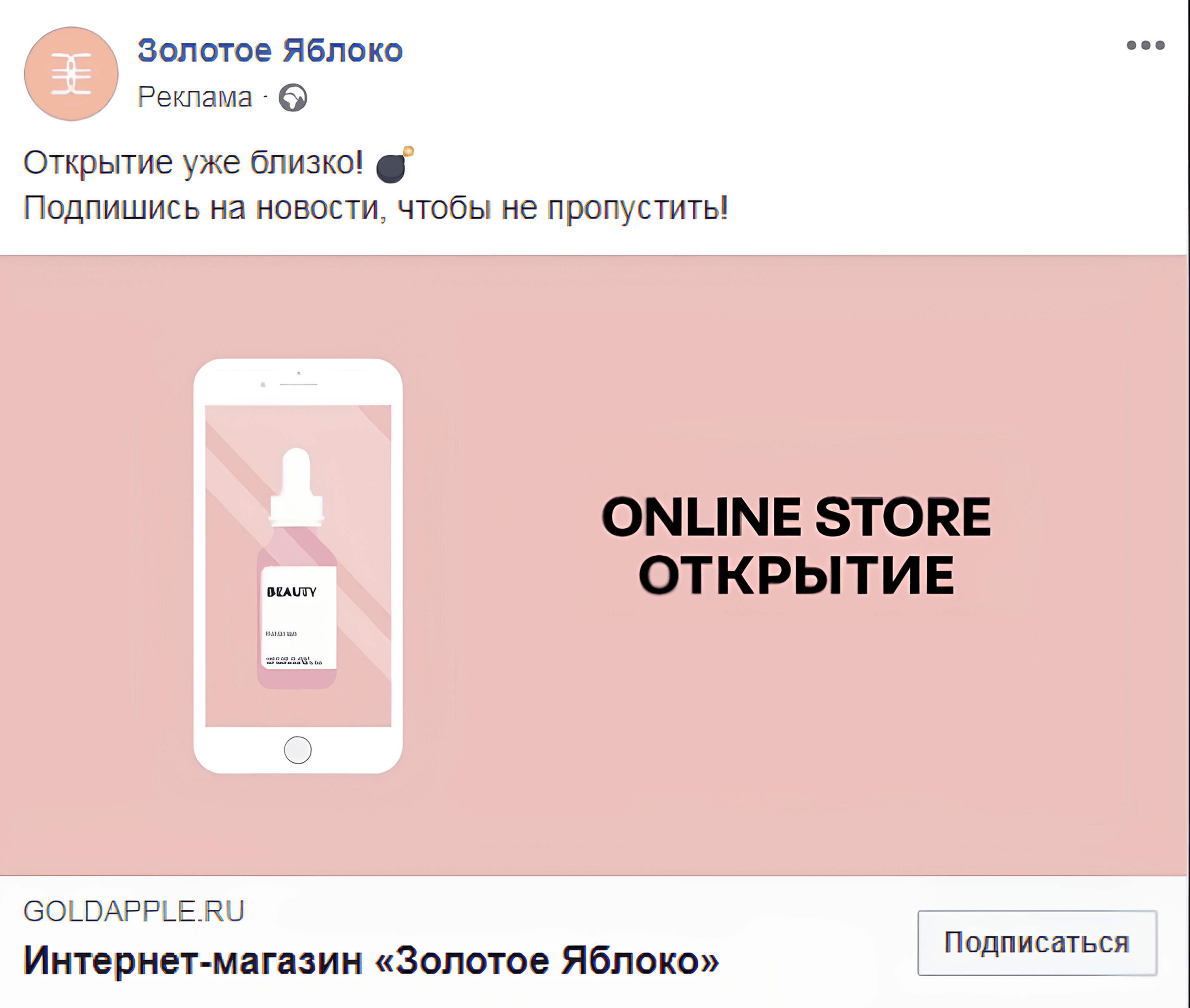The image size is (1190, 1008).
Task: Click the phone's top speaker slot
Action: (x=298, y=384)
